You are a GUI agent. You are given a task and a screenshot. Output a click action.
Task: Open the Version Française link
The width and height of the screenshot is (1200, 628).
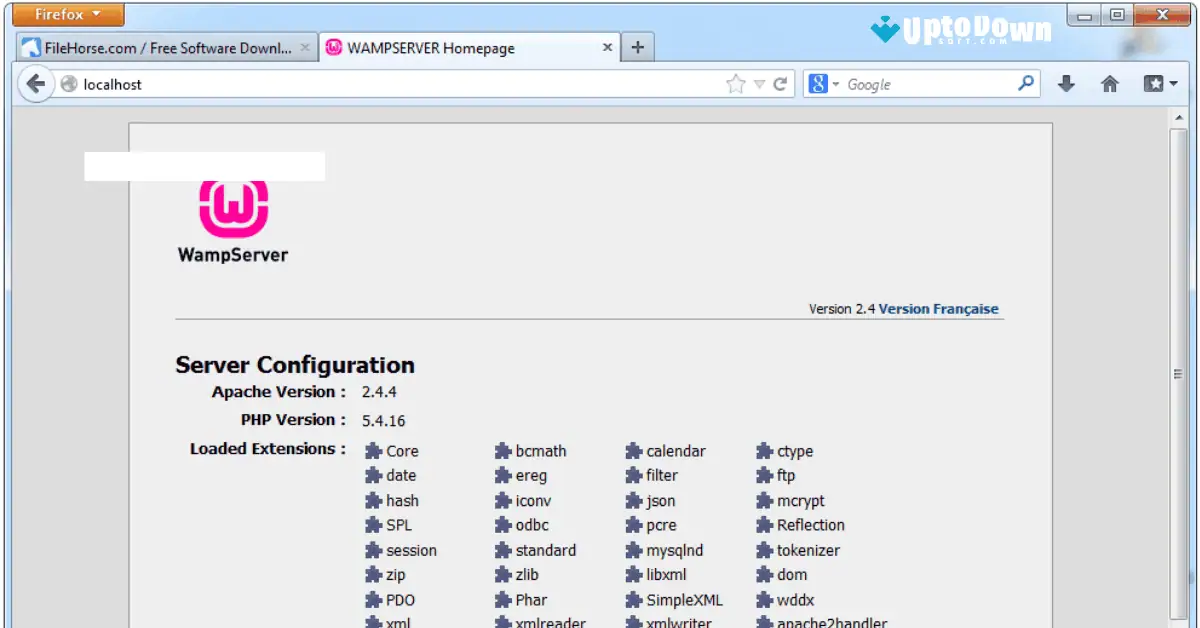[x=939, y=309]
